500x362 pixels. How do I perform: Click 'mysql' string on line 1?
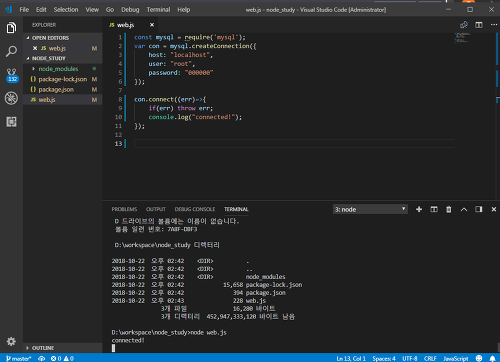pos(226,37)
